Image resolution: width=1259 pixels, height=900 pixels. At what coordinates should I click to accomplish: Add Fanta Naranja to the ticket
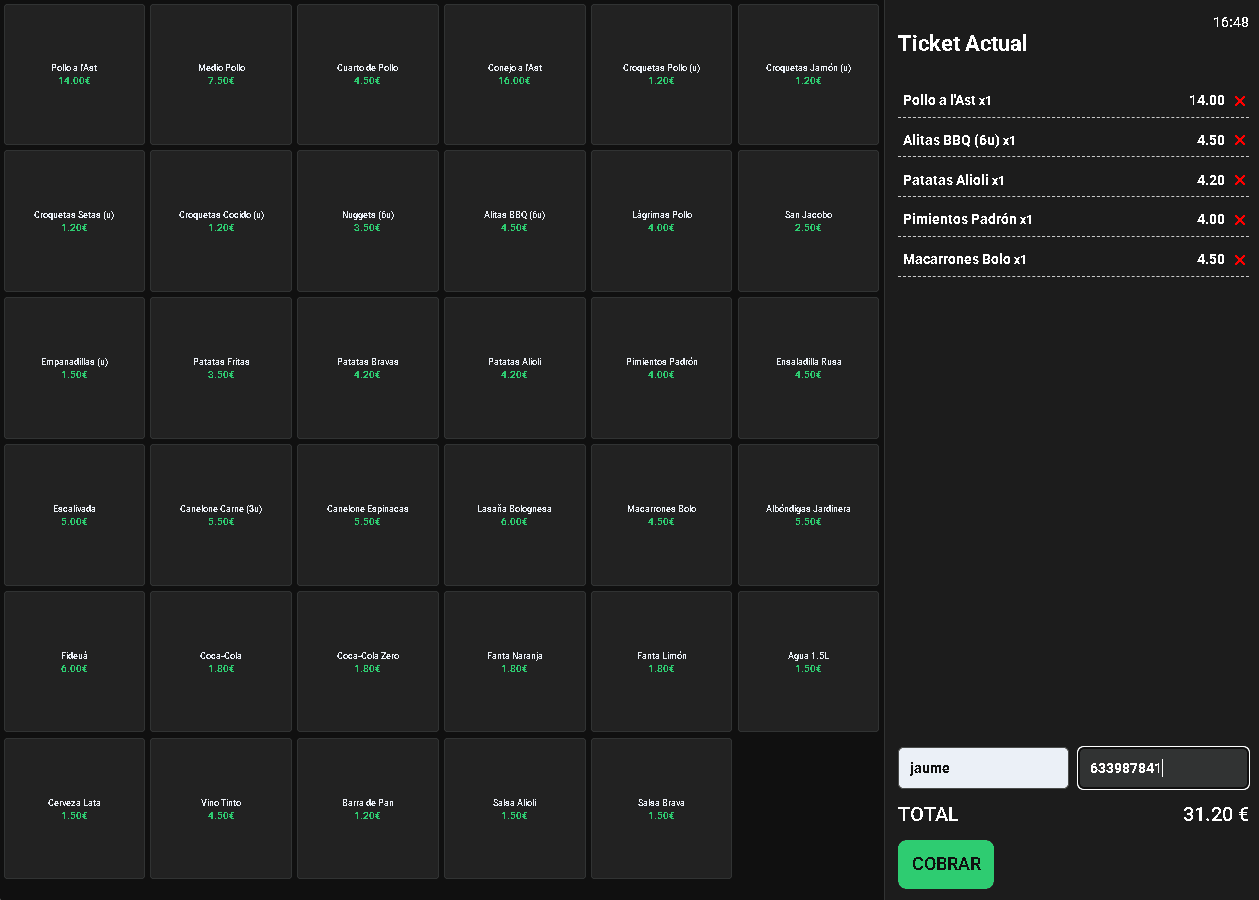[x=515, y=662]
